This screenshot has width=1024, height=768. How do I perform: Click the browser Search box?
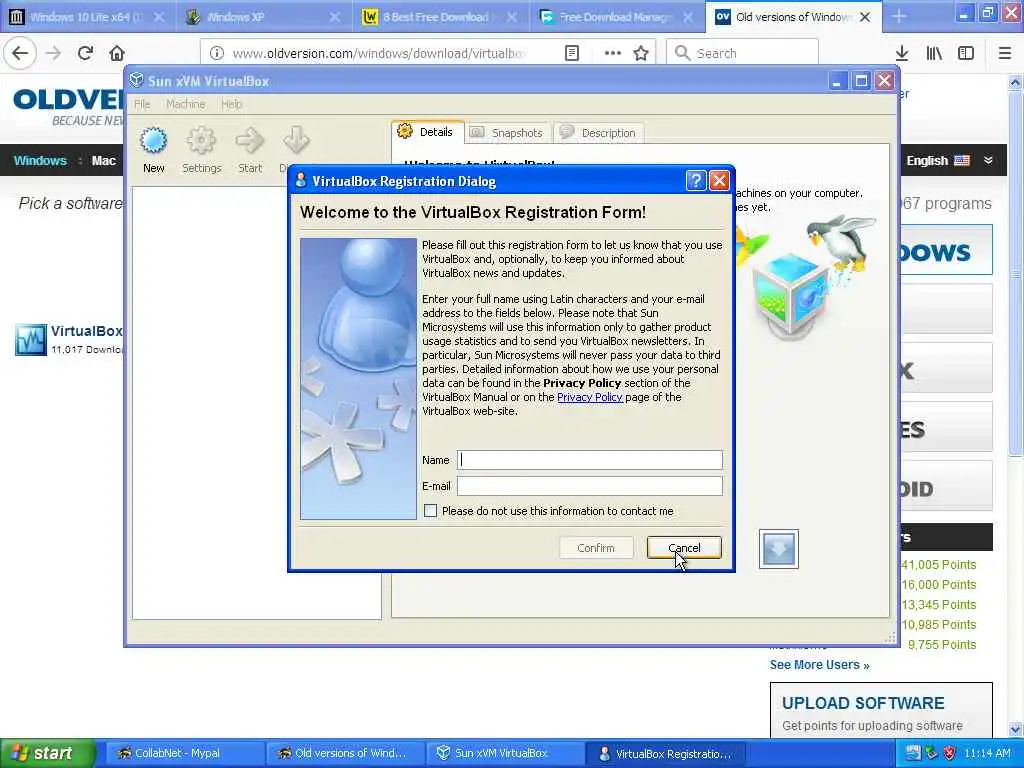pyautogui.click(x=742, y=53)
